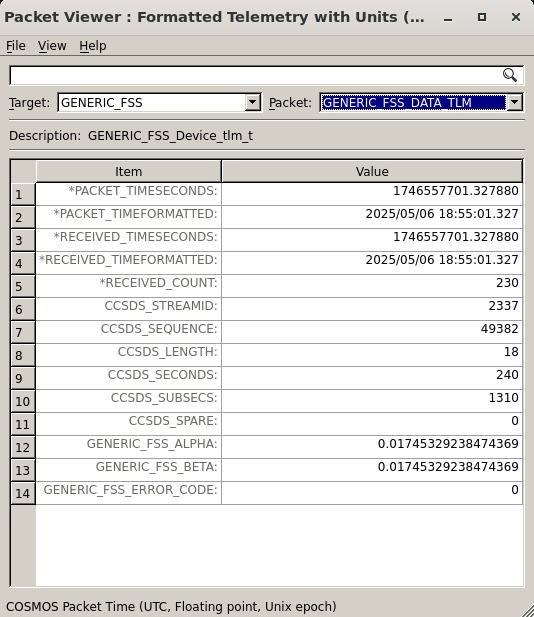The image size is (534, 617).
Task: Select the CCSDS_SECONDS value 240
Action: [372, 378]
